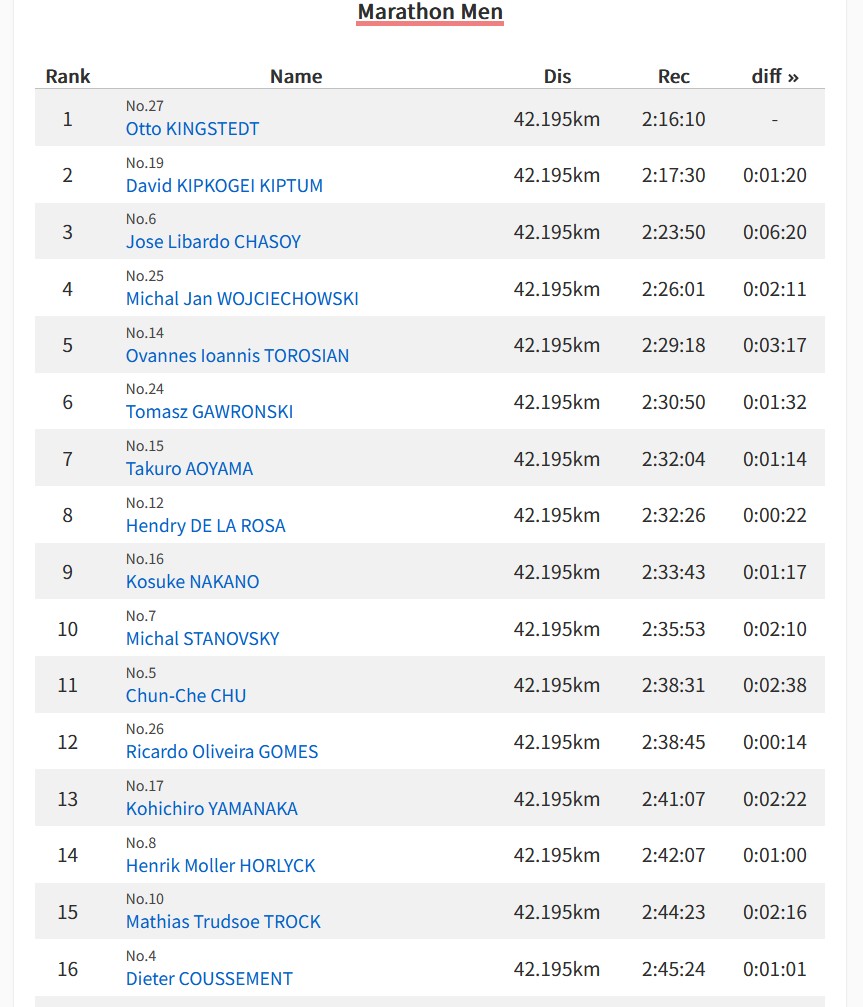The height and width of the screenshot is (1007, 863).
Task: Click Kosuke NAKANO's name
Action: coord(192,582)
